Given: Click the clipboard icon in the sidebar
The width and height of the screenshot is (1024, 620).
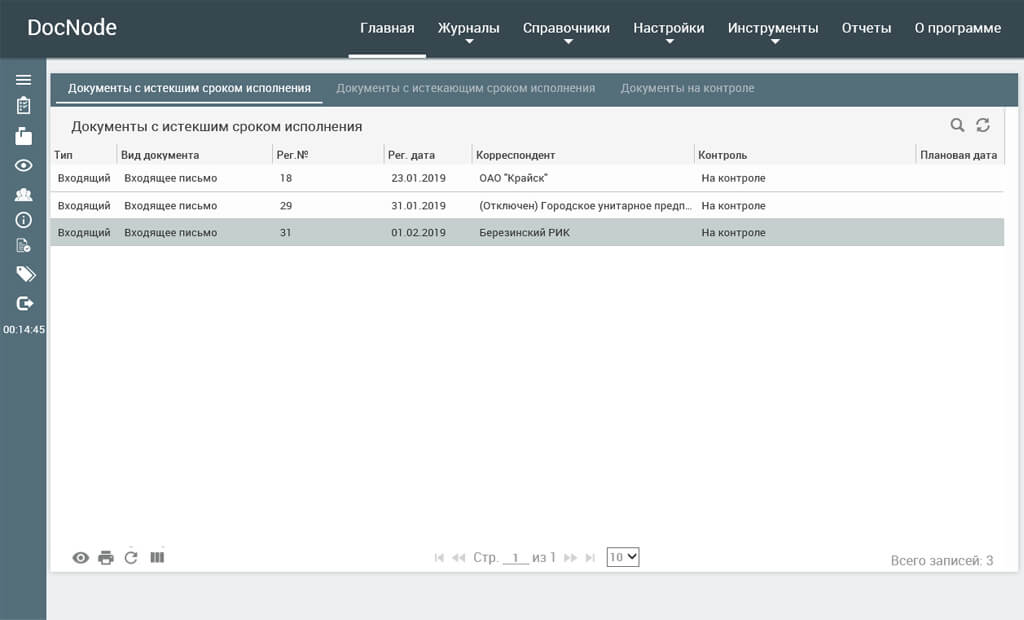Looking at the screenshot, I should (24, 106).
